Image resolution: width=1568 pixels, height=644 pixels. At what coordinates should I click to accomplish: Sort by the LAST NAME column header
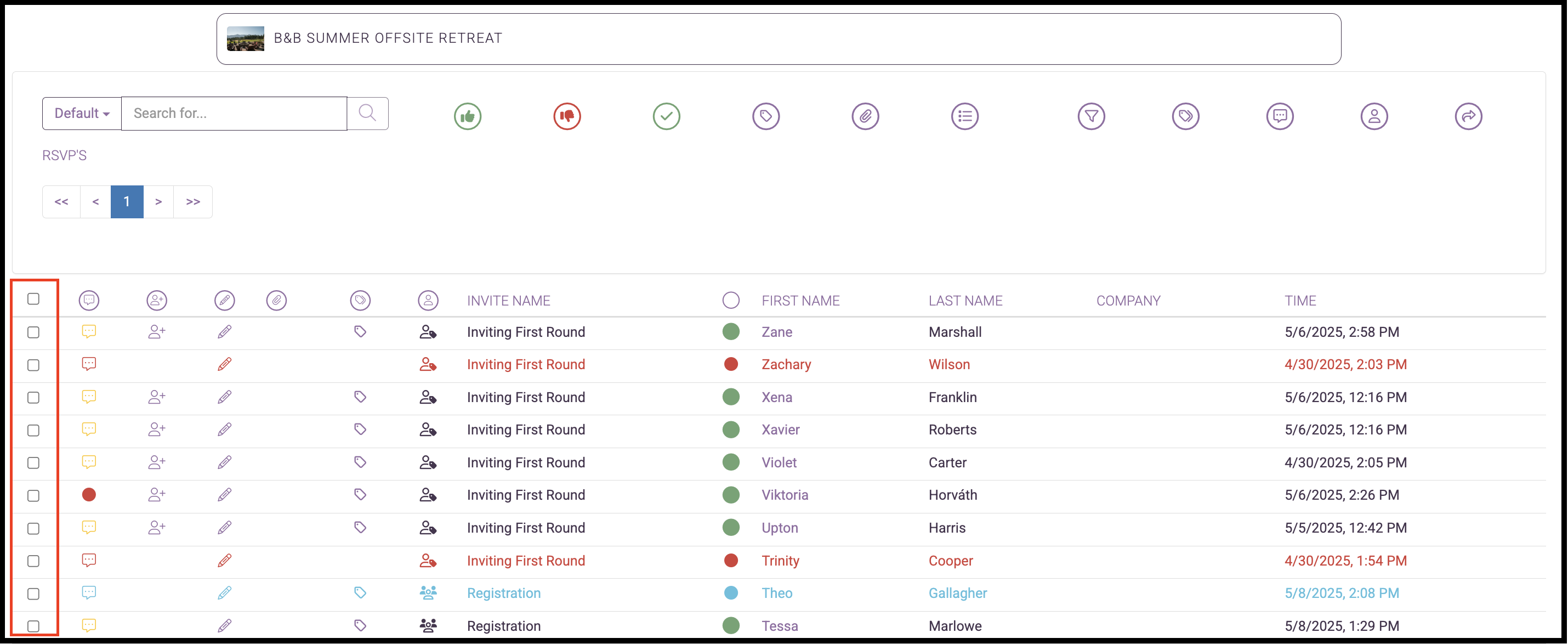coord(965,301)
